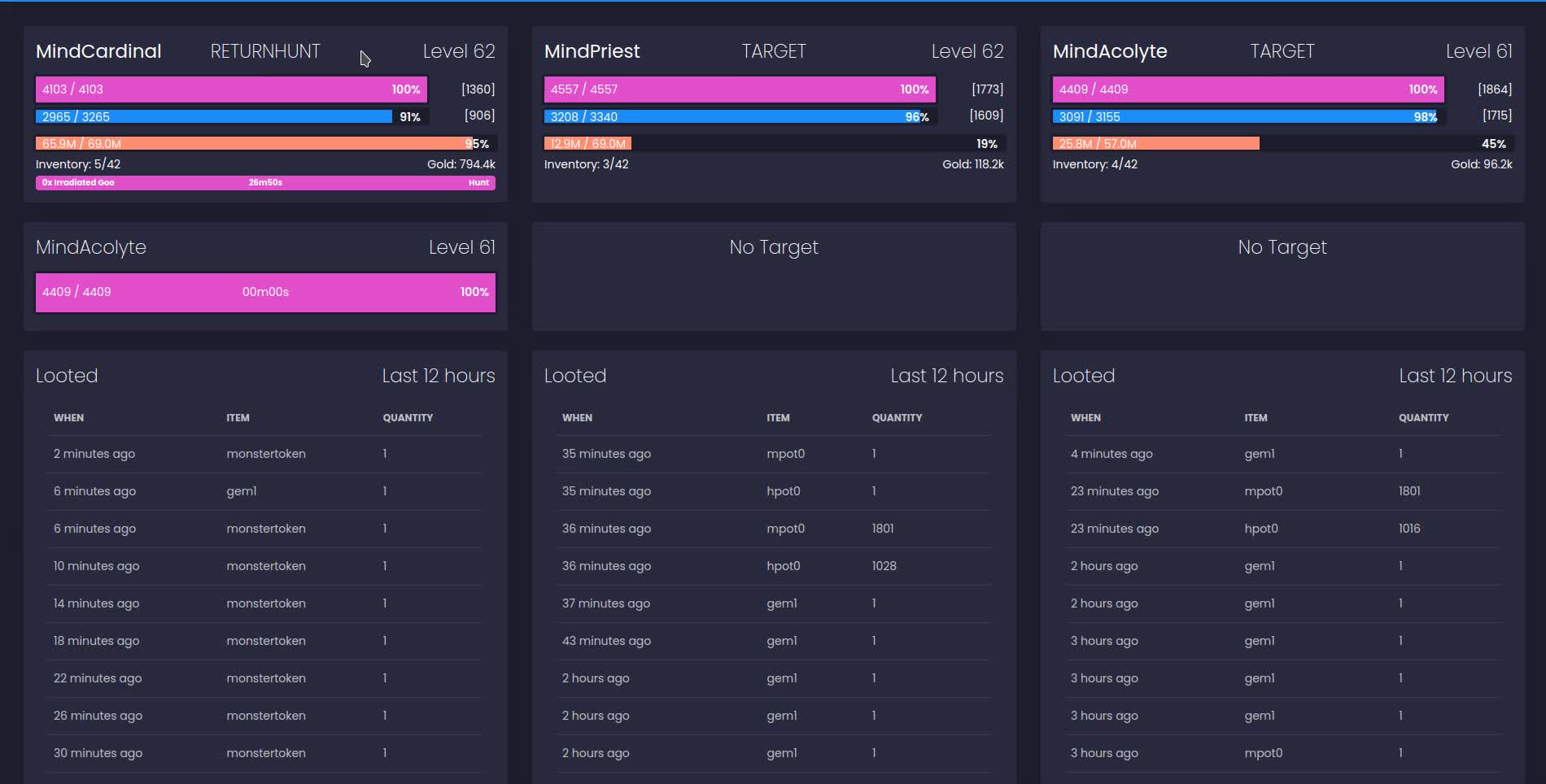Sort the WHEN column in MindCardinal's loot table
Viewport: 1546px width, 784px height.
pyautogui.click(x=70, y=417)
